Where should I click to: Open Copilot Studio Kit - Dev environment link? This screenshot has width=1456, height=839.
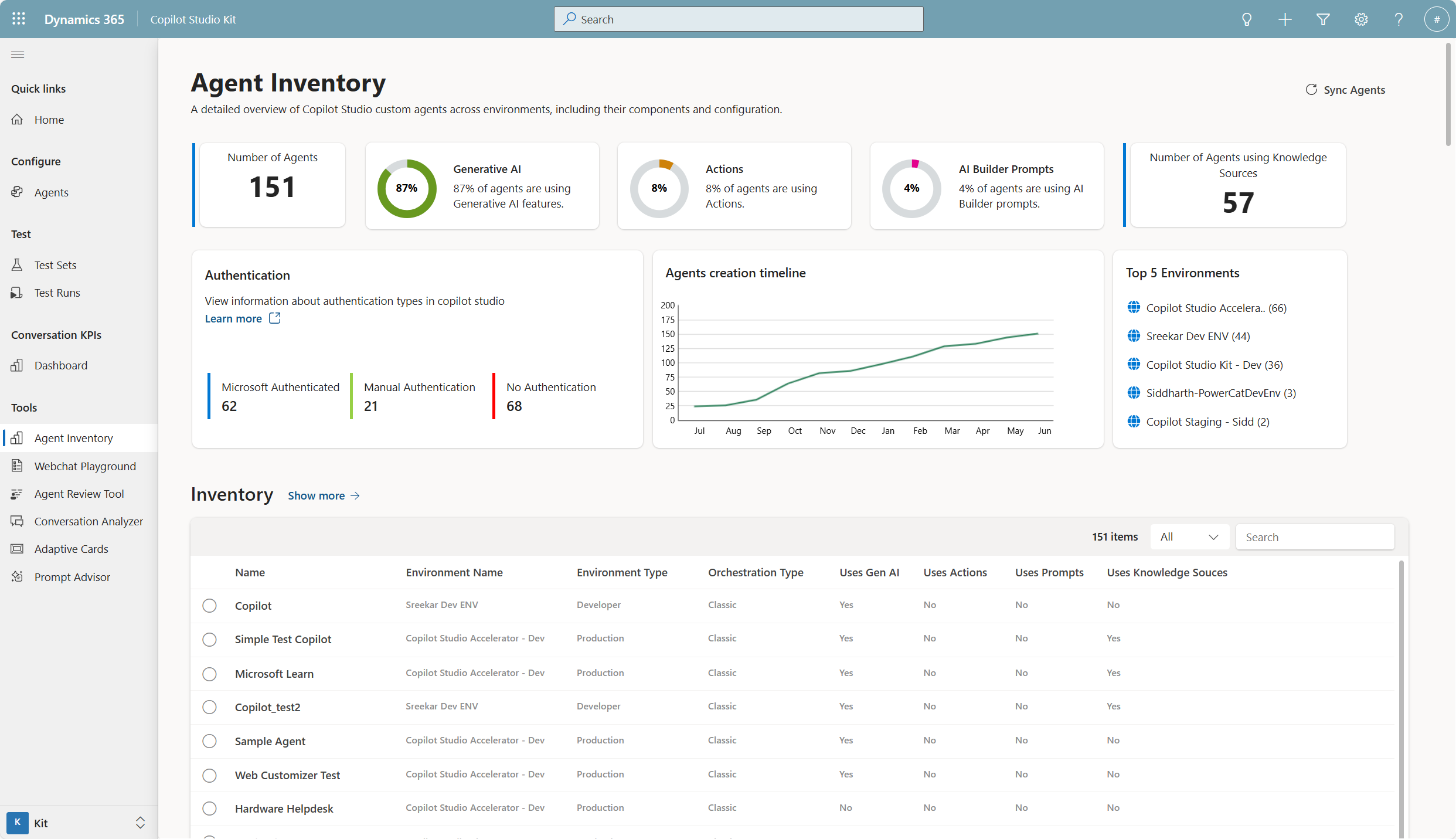coord(1214,365)
